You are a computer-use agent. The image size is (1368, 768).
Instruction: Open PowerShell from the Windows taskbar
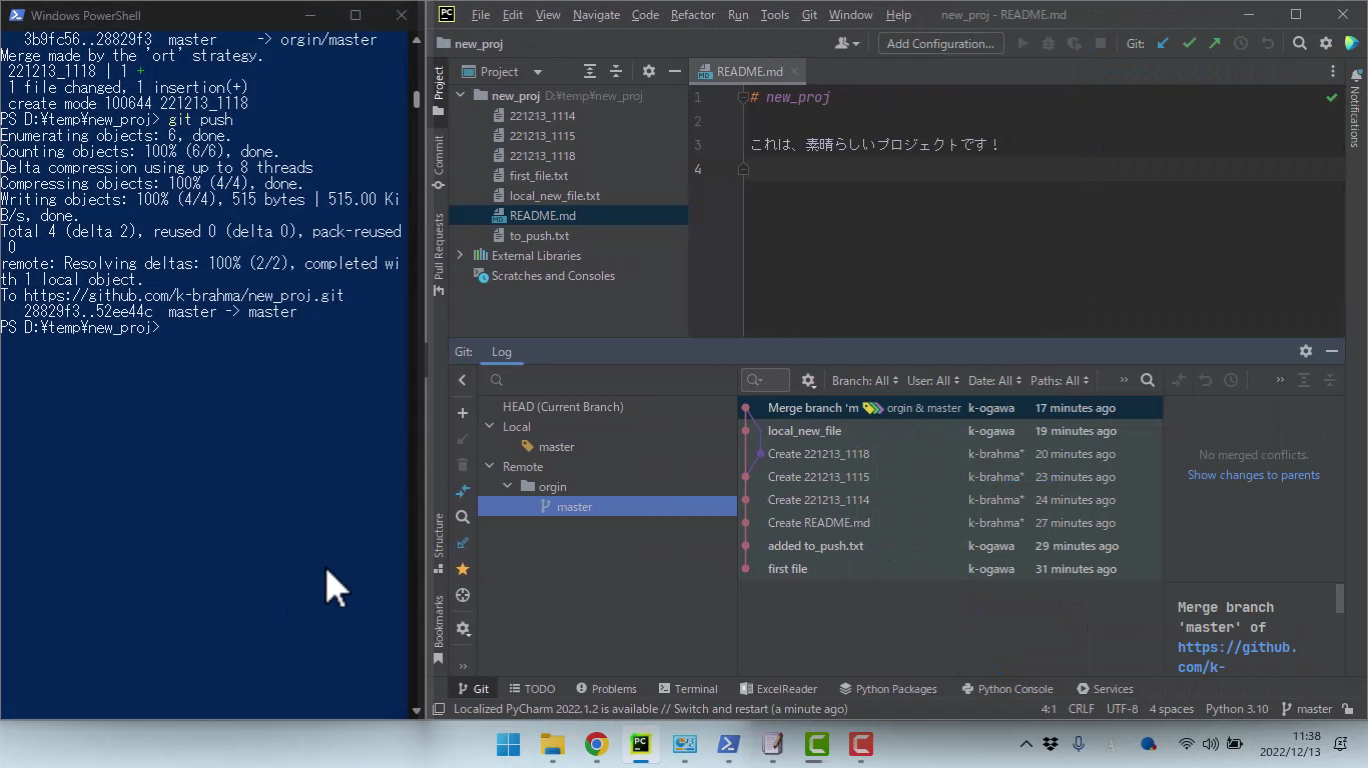[728, 744]
